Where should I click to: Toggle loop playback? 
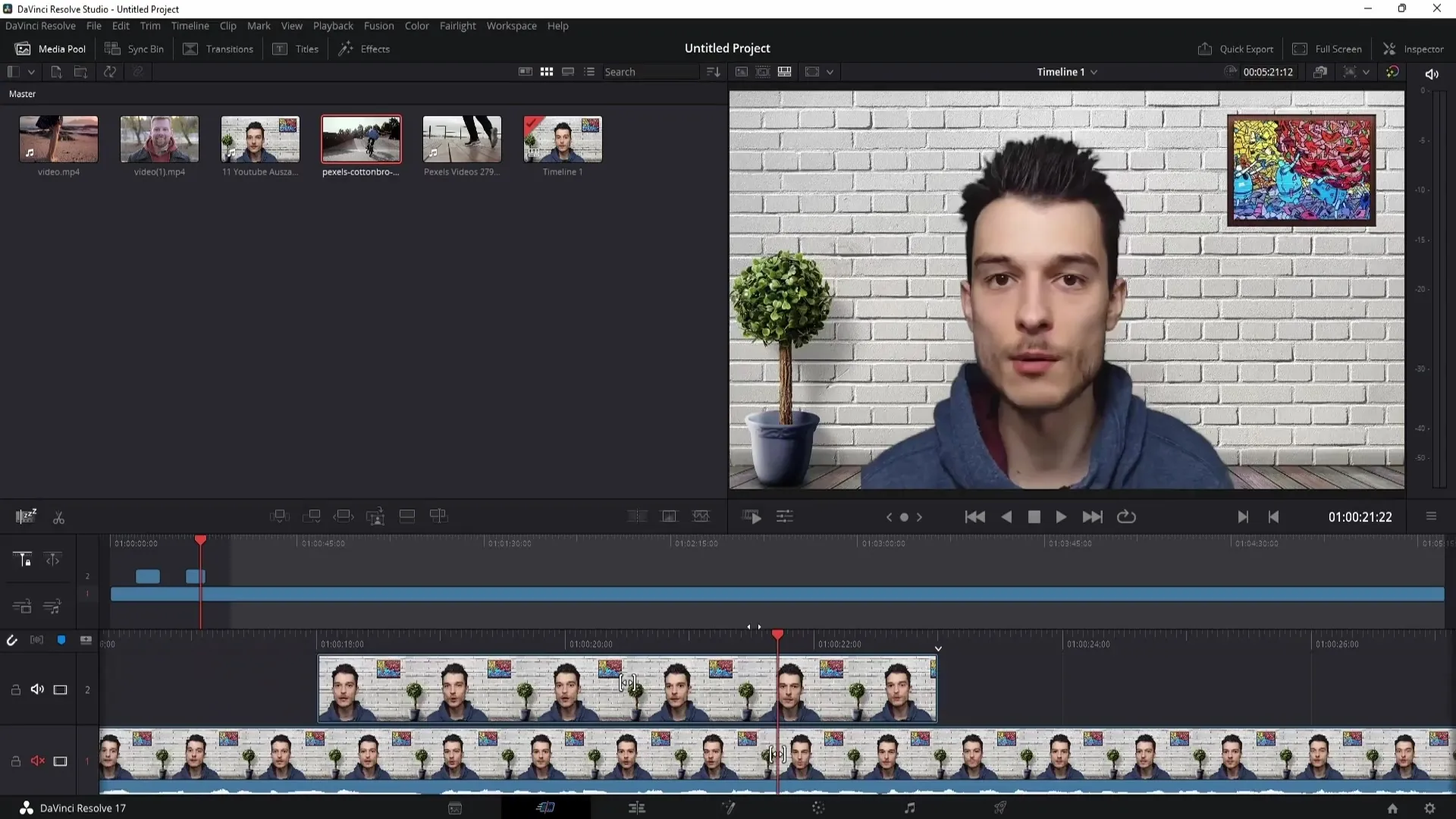click(x=1126, y=516)
